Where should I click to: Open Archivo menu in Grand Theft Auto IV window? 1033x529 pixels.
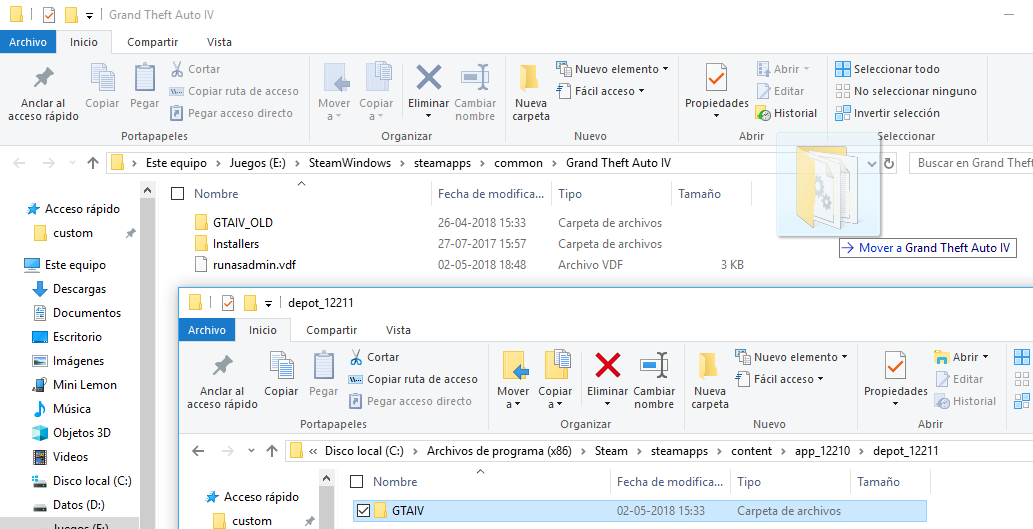[28, 42]
